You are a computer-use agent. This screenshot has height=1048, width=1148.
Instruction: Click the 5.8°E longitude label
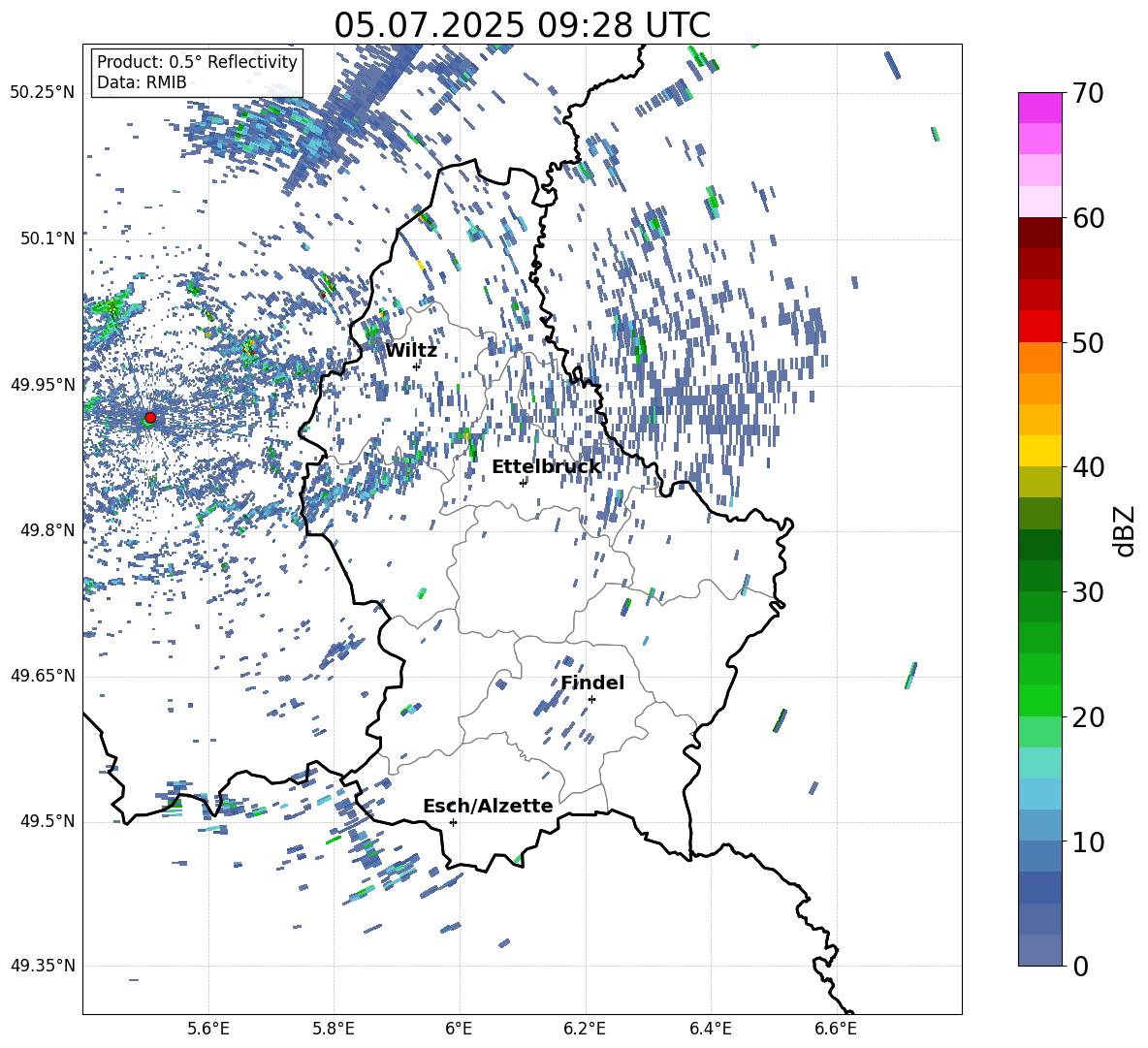tap(334, 1029)
